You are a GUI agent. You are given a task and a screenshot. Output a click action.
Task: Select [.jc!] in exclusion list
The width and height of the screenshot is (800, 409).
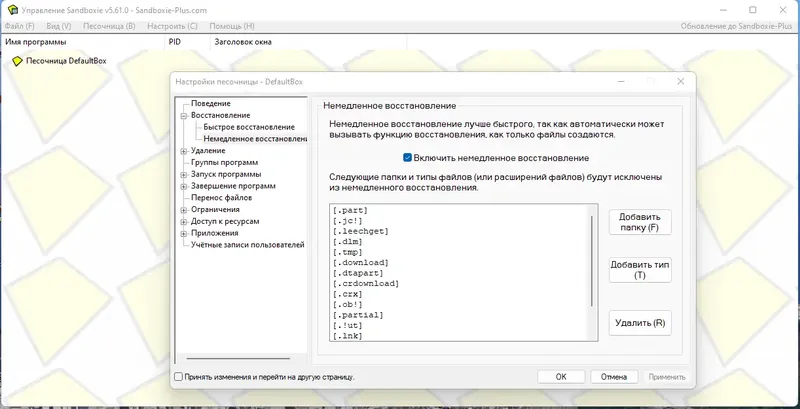pos(347,221)
